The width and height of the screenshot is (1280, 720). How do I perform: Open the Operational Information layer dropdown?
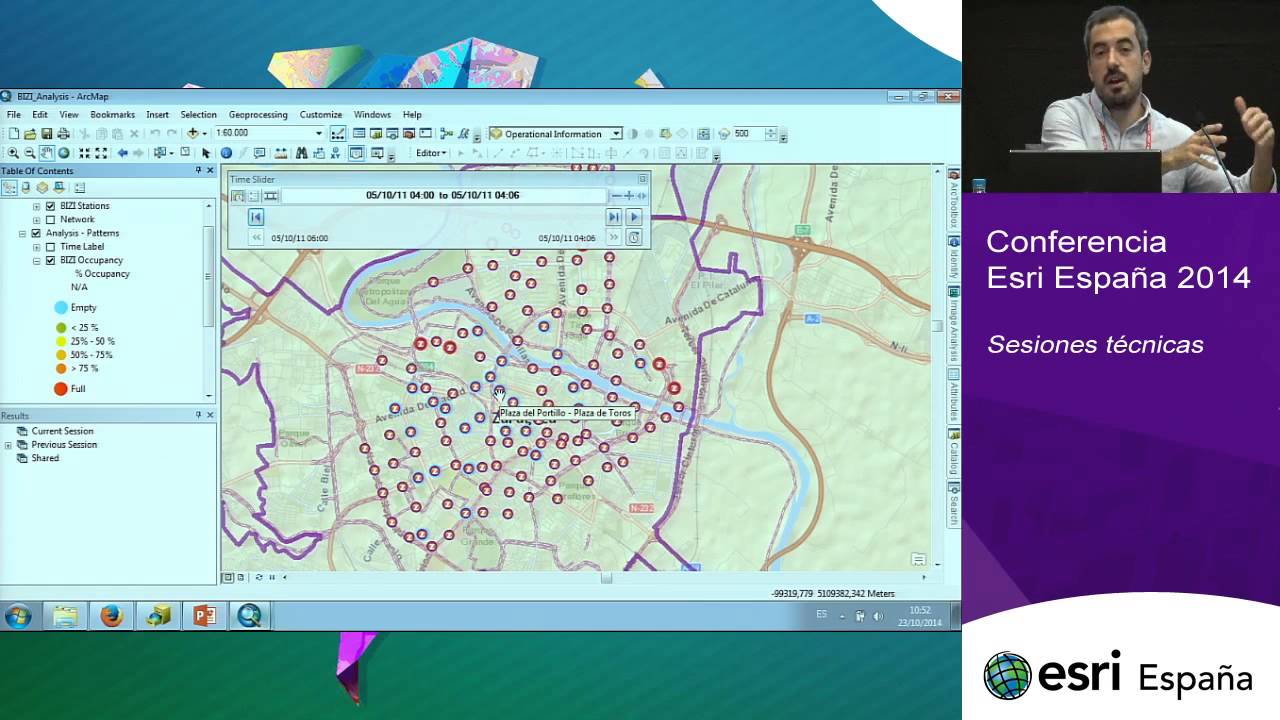pos(616,134)
